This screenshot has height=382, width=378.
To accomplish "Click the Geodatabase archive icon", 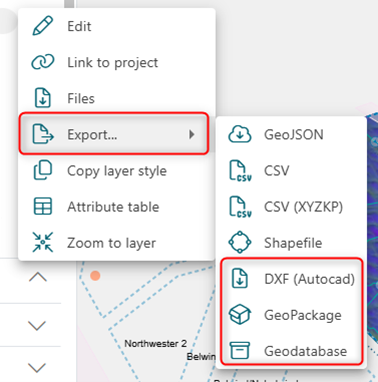I will coord(240,350).
